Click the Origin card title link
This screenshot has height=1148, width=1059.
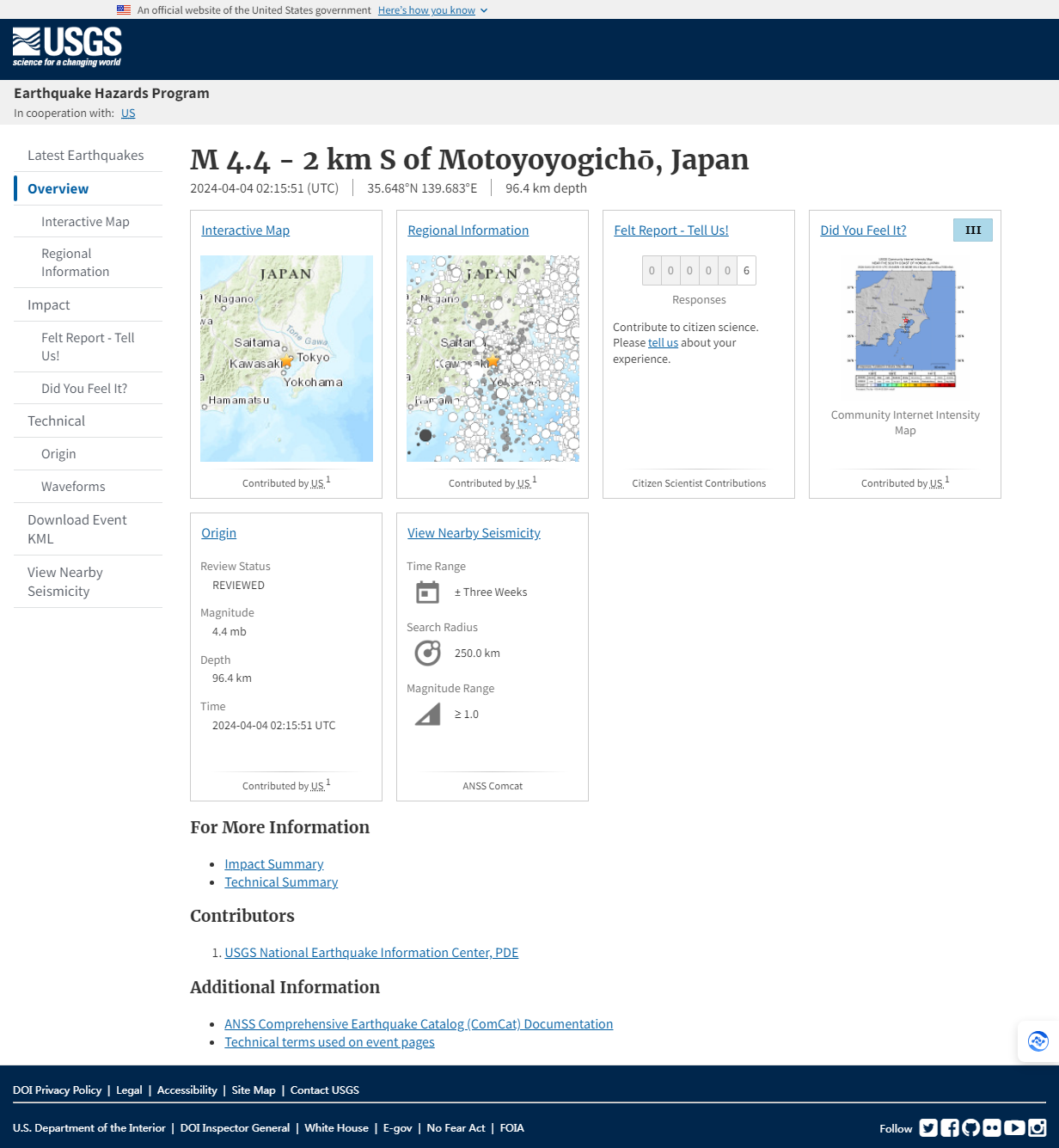(x=219, y=533)
